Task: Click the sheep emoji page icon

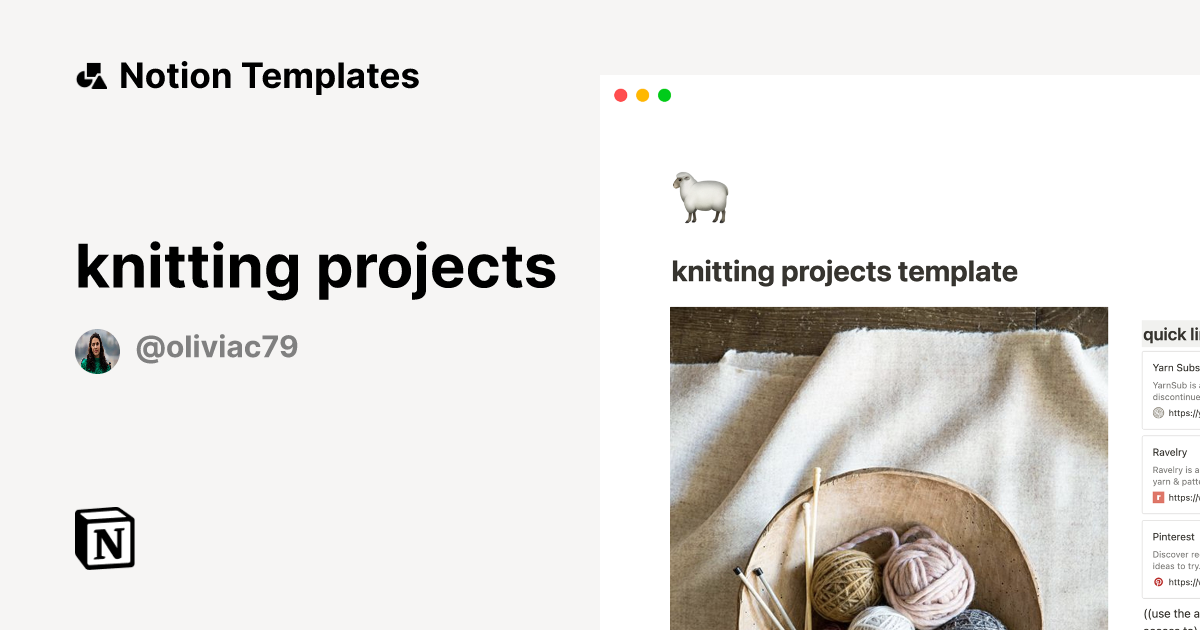Action: [698, 196]
